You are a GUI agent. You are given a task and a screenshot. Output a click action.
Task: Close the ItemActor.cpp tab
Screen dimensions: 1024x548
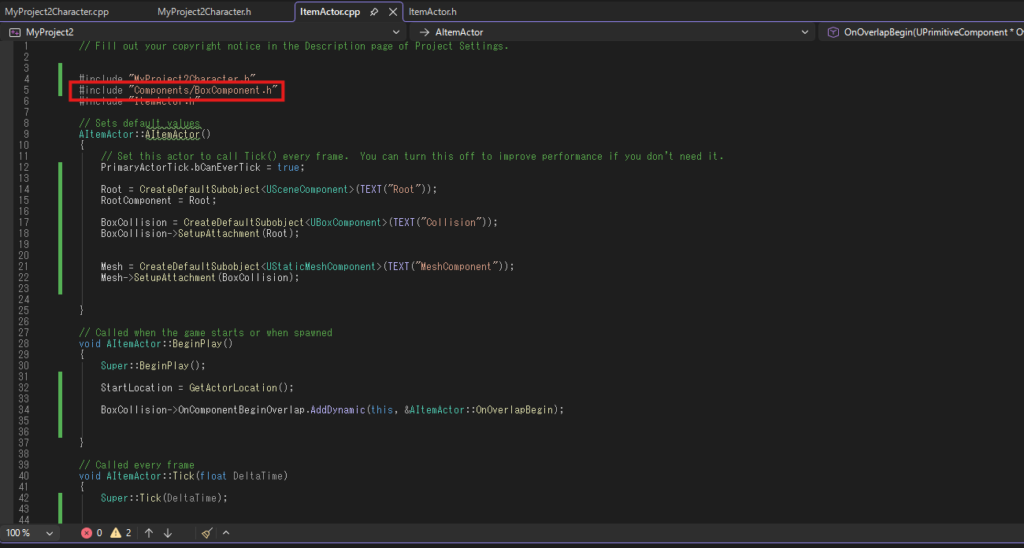(391, 12)
